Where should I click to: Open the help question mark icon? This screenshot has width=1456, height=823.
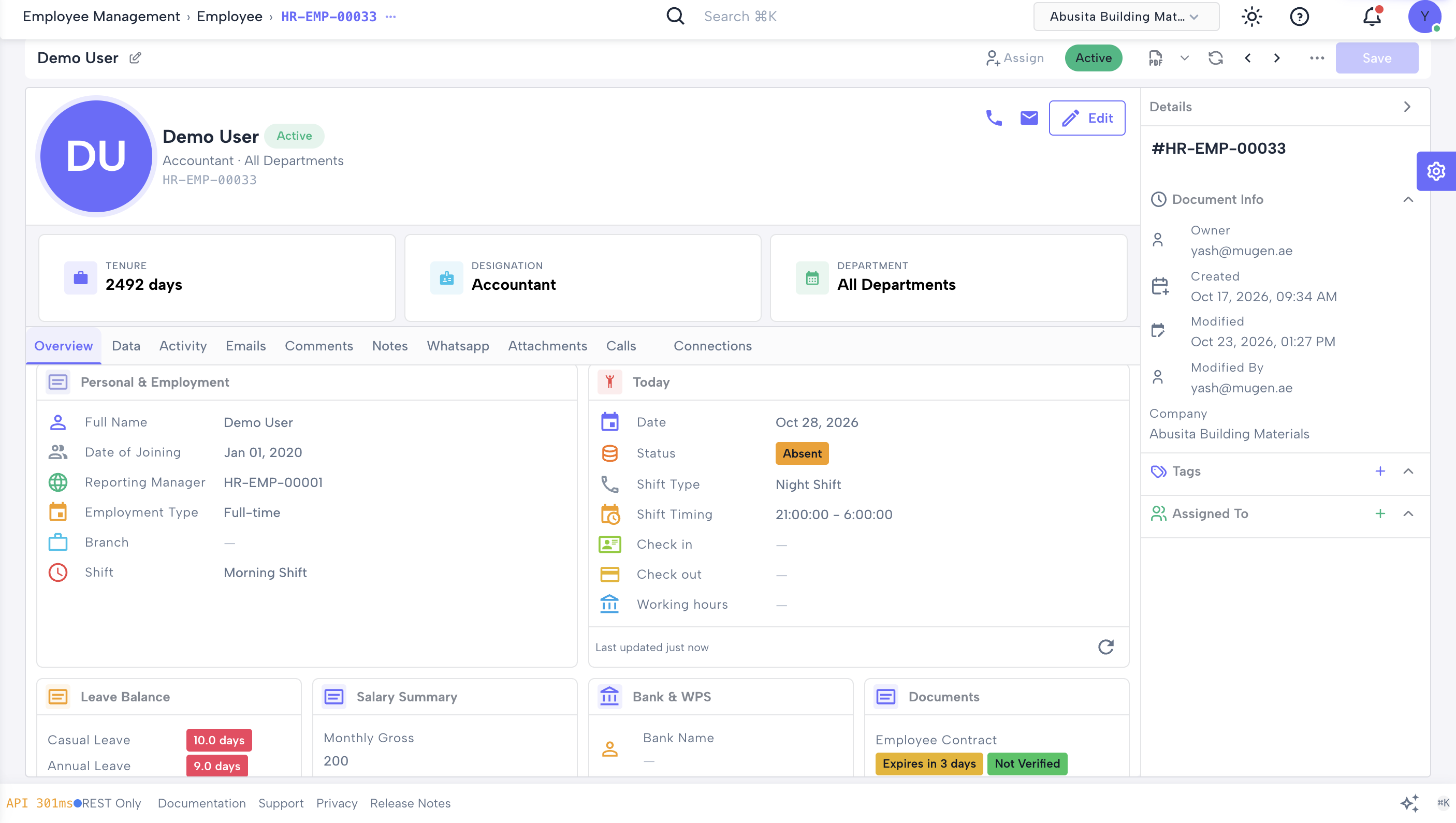click(1300, 17)
